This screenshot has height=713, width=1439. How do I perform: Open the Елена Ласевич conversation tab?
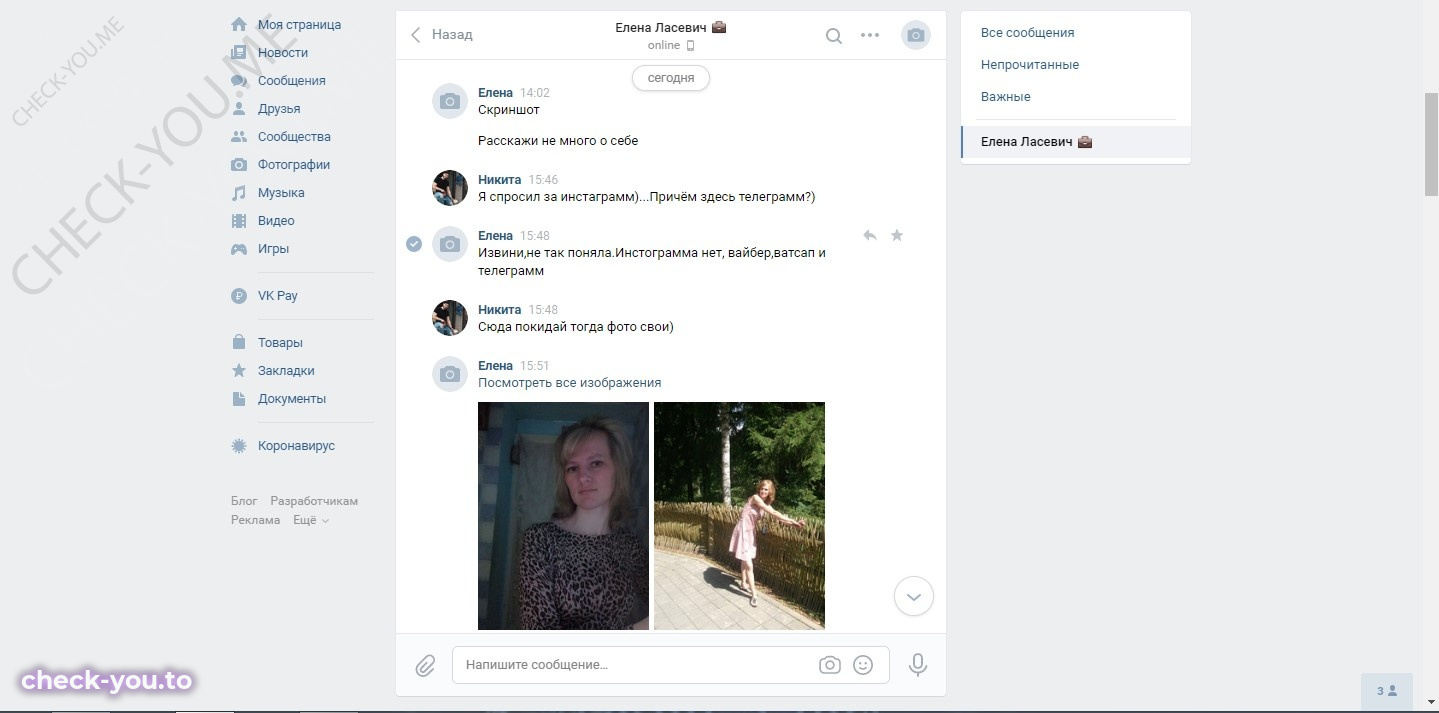[1076, 142]
